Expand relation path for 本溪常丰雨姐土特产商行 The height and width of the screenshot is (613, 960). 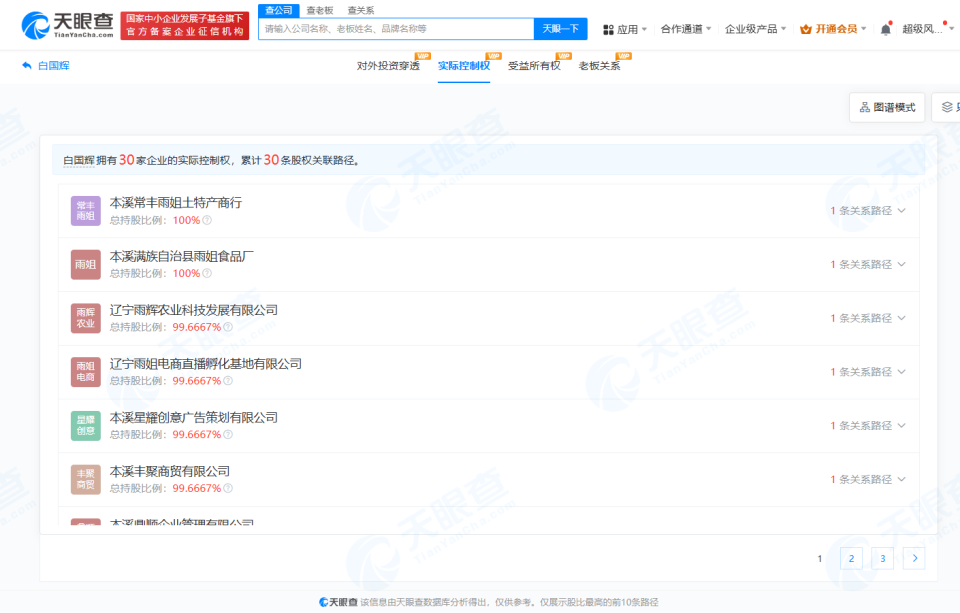pyautogui.click(x=868, y=211)
